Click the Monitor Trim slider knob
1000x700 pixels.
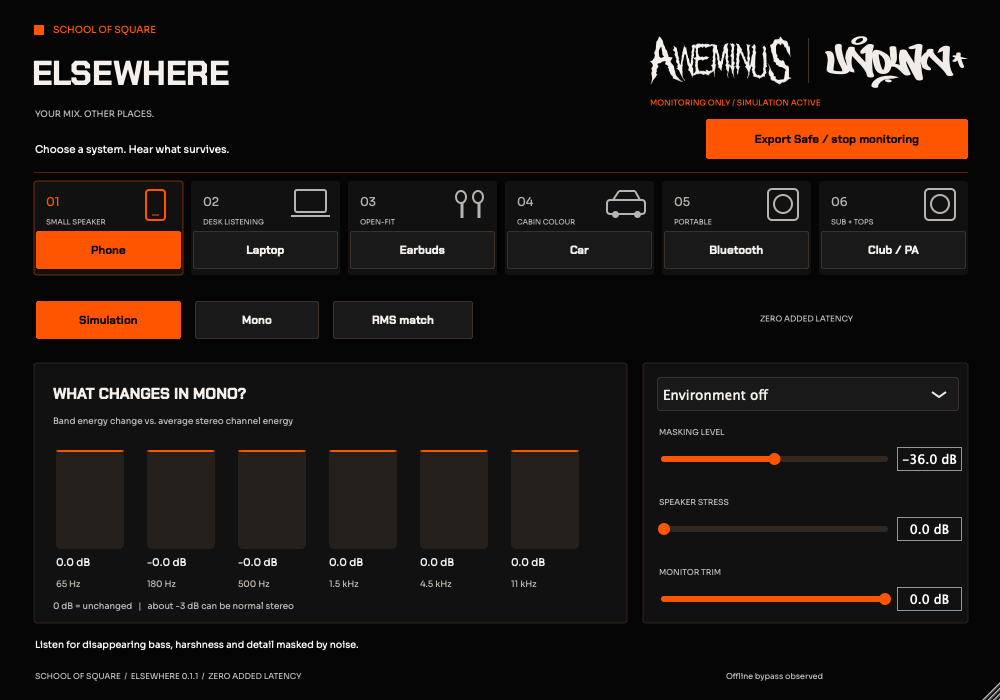click(885, 599)
